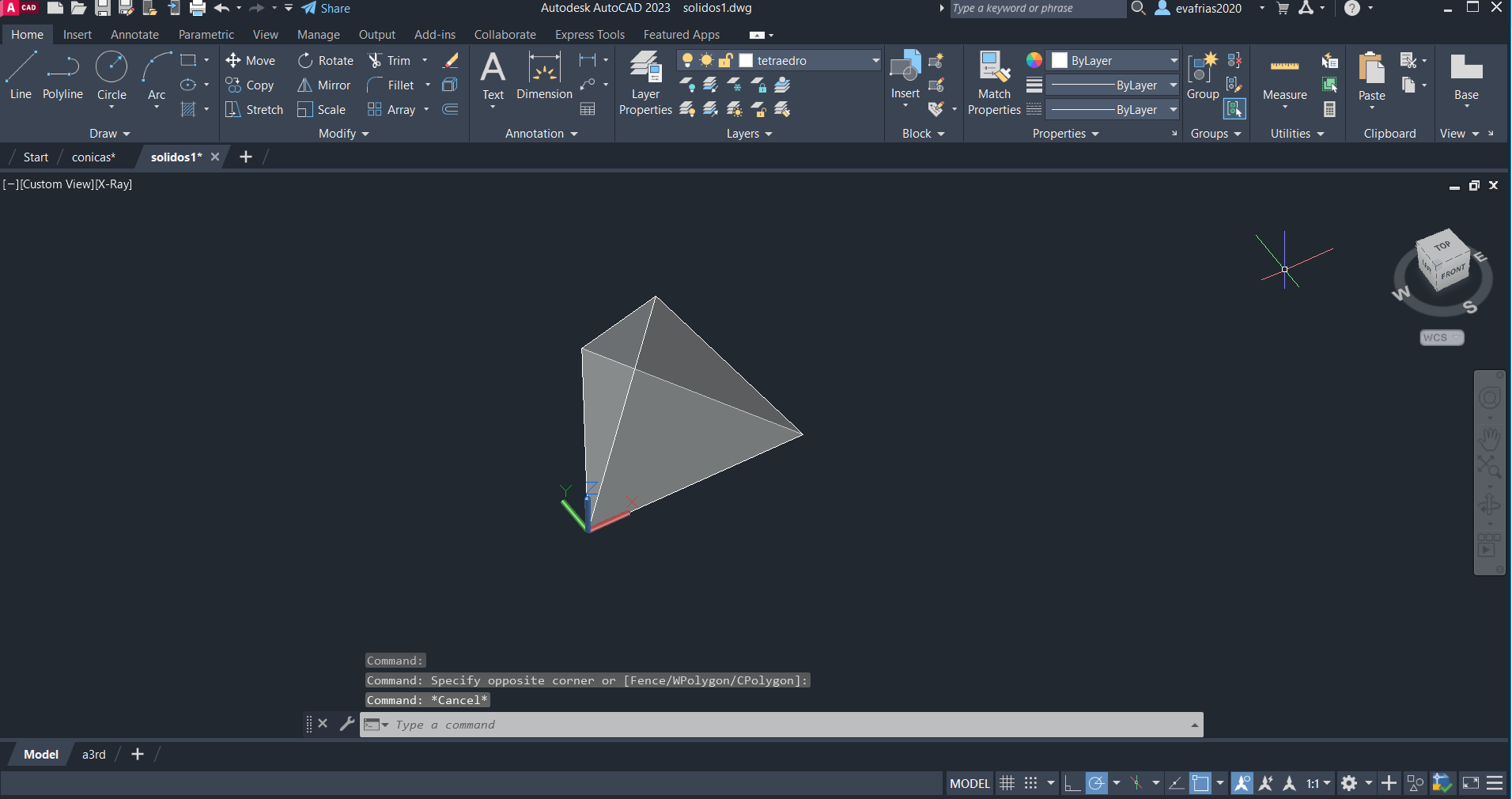1512x799 pixels.
Task: Click the Erase tool in Modify panel
Action: tap(451, 61)
